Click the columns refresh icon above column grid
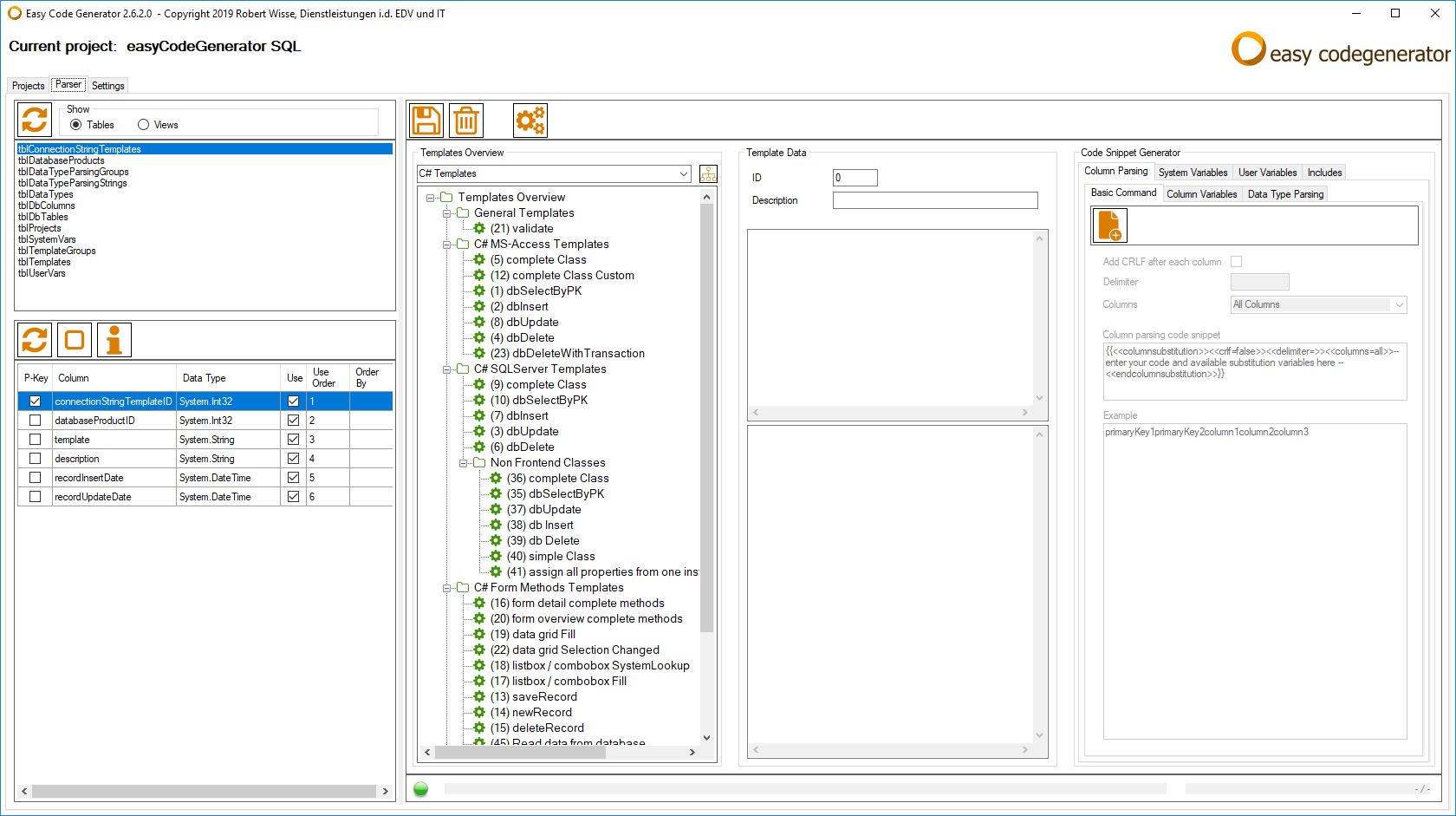This screenshot has width=1456, height=816. (35, 340)
